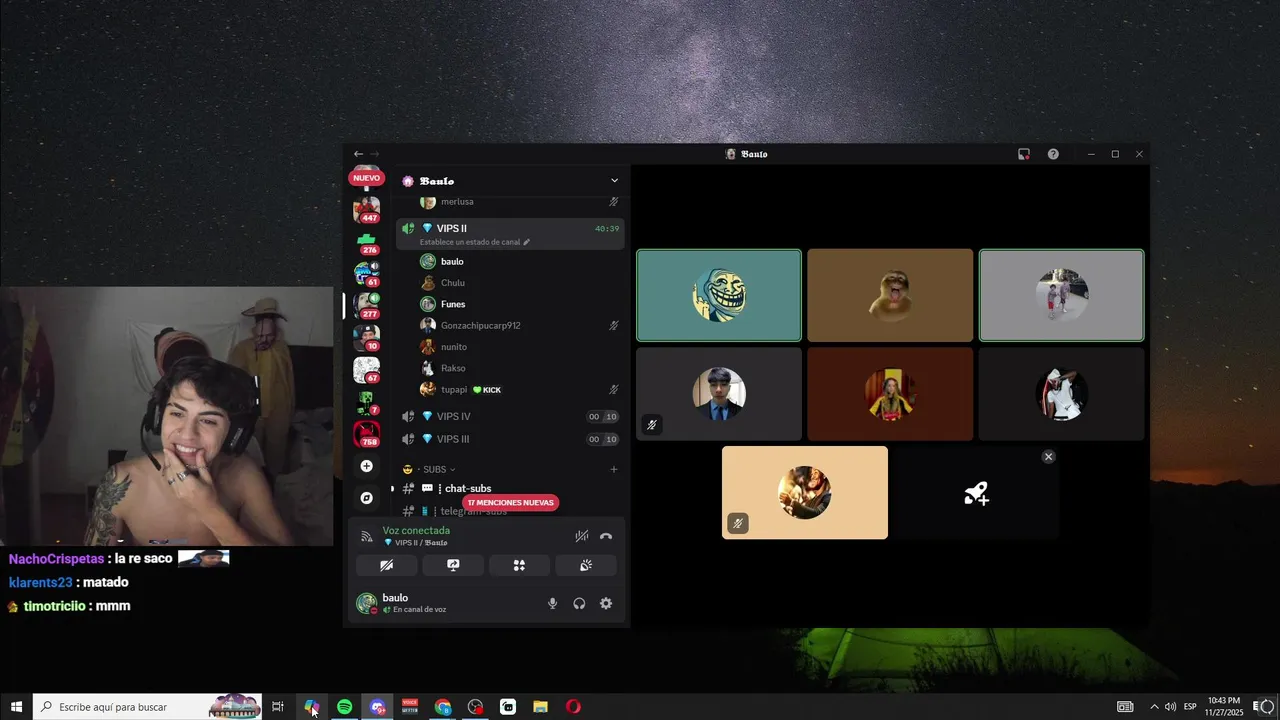This screenshot has height=720, width=1280.
Task: Open server with 61 unread badge
Action: [x=367, y=273]
